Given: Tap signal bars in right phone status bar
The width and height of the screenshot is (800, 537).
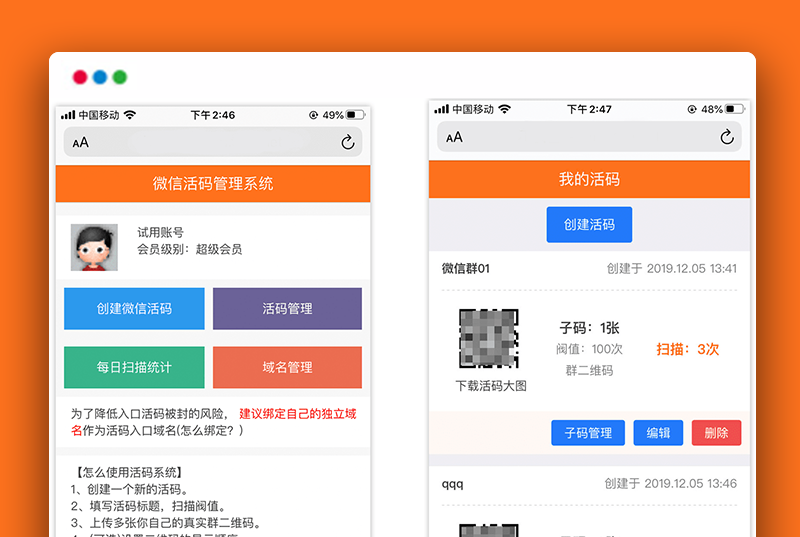Looking at the screenshot, I should 441,109.
